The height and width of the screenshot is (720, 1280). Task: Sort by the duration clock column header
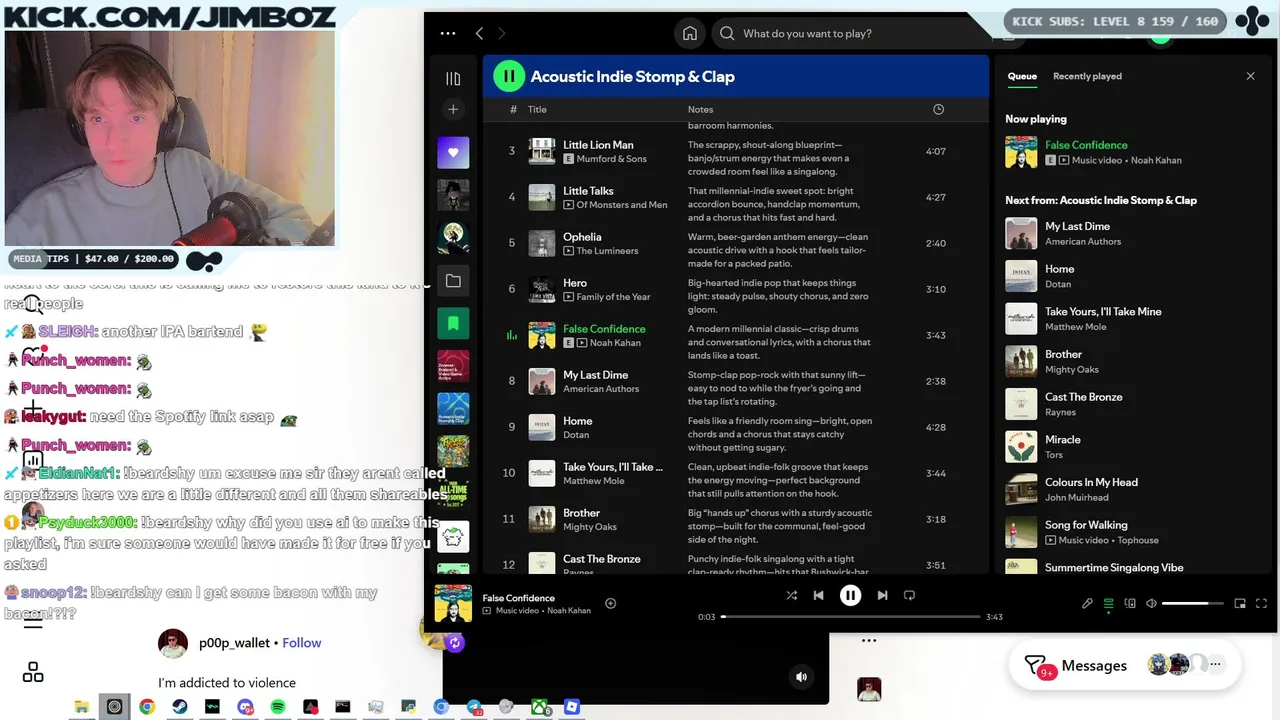click(938, 109)
